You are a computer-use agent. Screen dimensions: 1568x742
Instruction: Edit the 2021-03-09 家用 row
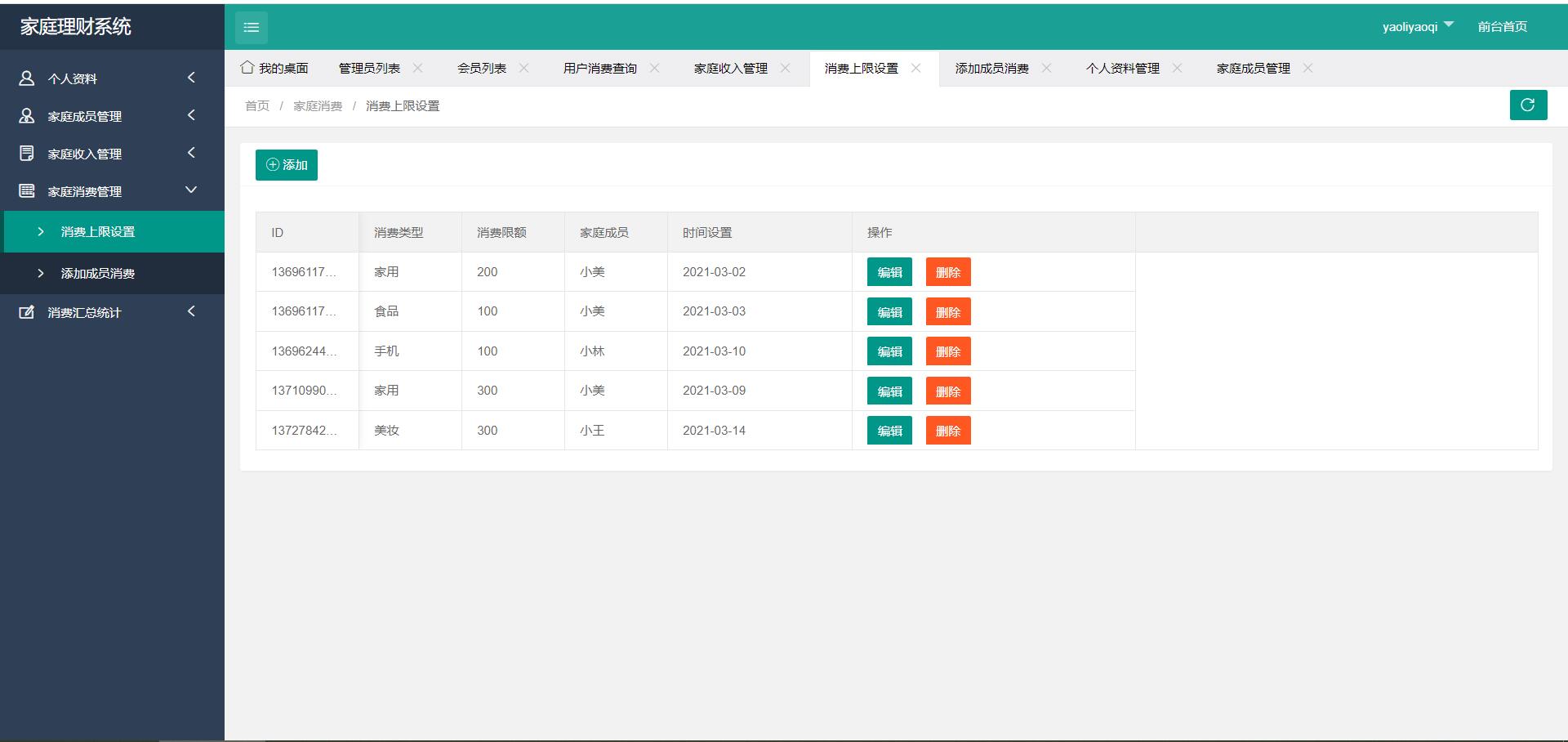[x=889, y=391]
